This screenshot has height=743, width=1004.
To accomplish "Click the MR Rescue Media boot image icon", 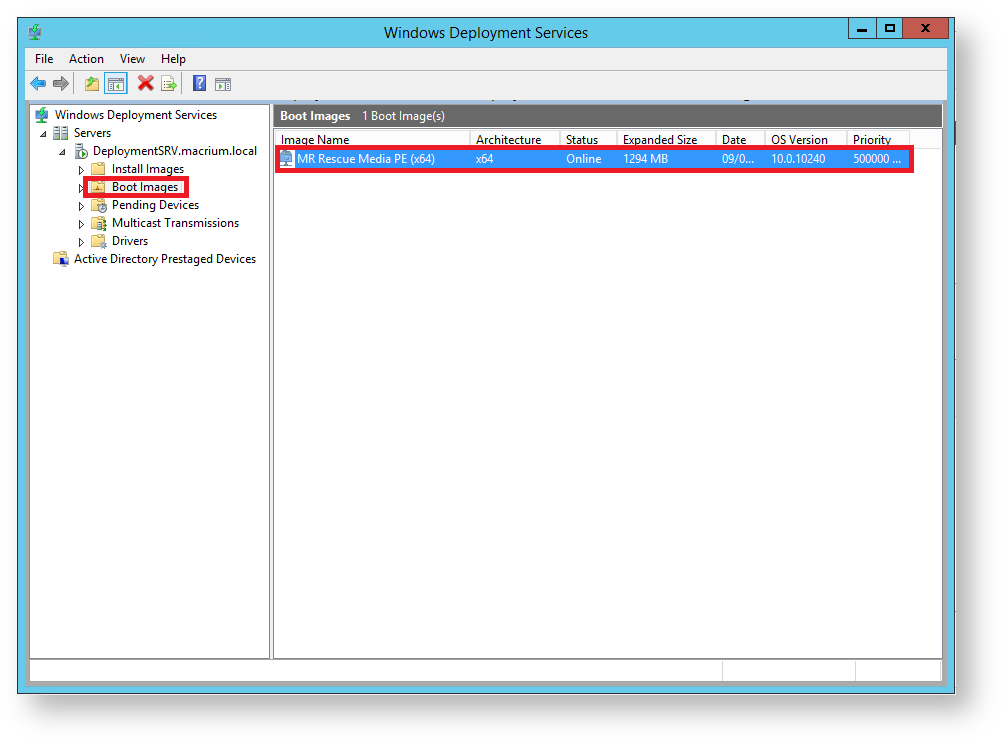I will [286, 159].
